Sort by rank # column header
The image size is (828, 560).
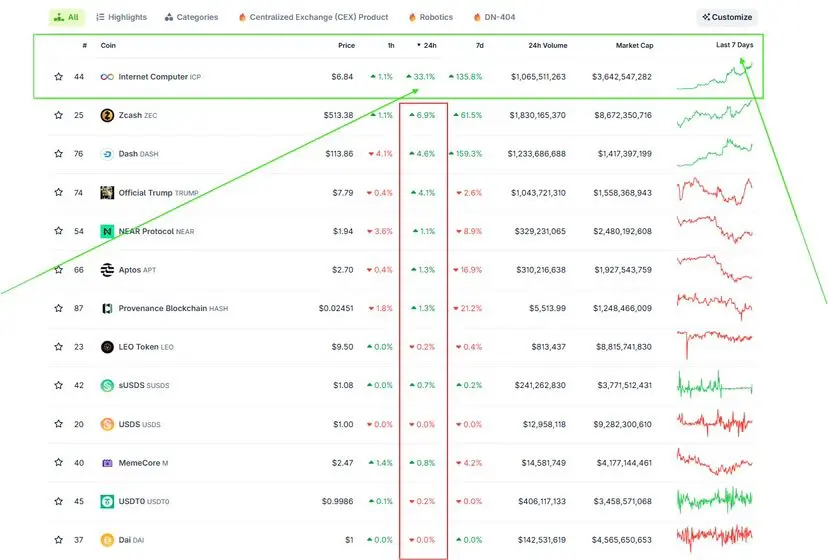(x=84, y=45)
